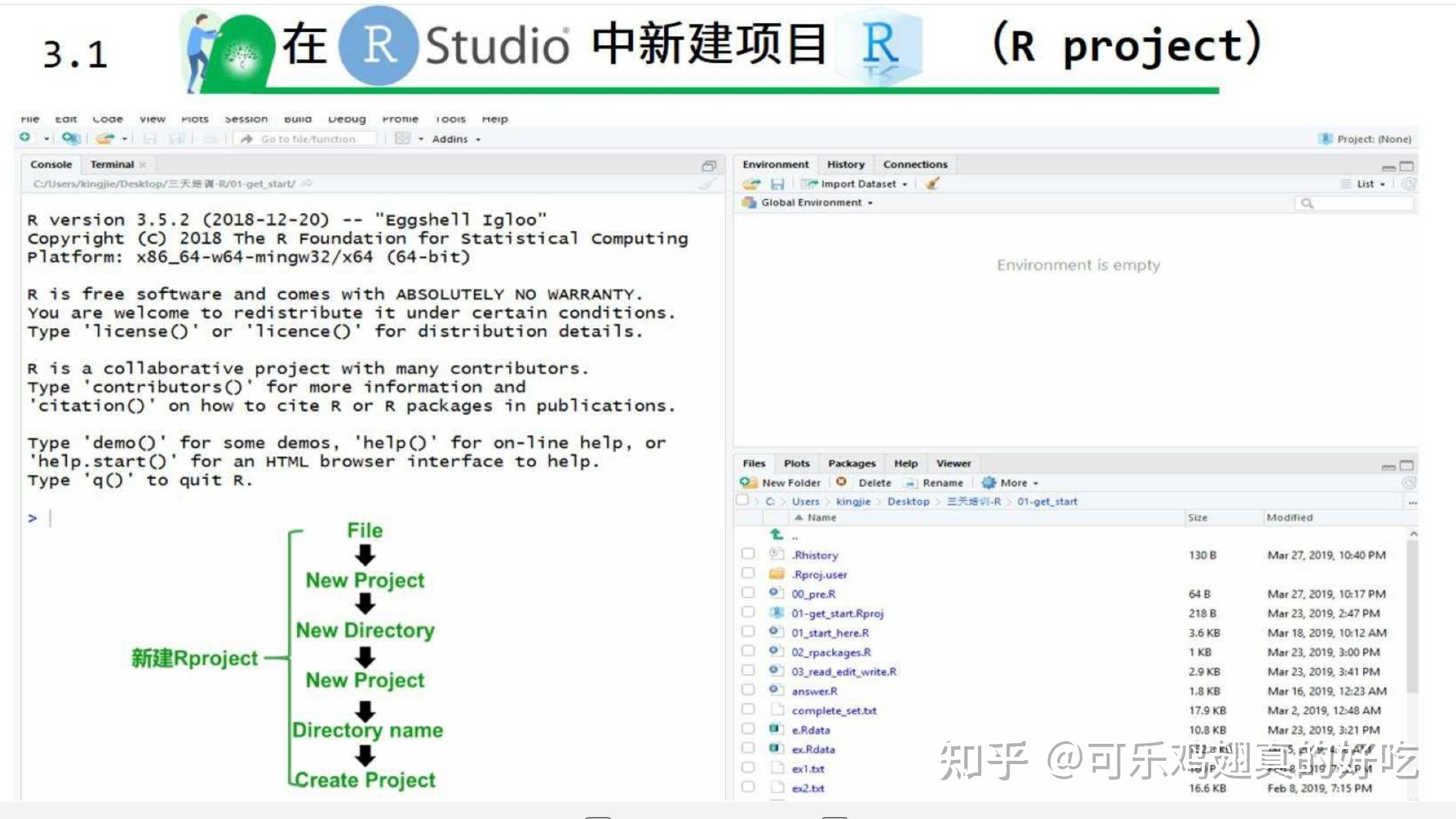This screenshot has height=819, width=1456.
Task: Switch to the History tab
Action: pyautogui.click(x=845, y=165)
